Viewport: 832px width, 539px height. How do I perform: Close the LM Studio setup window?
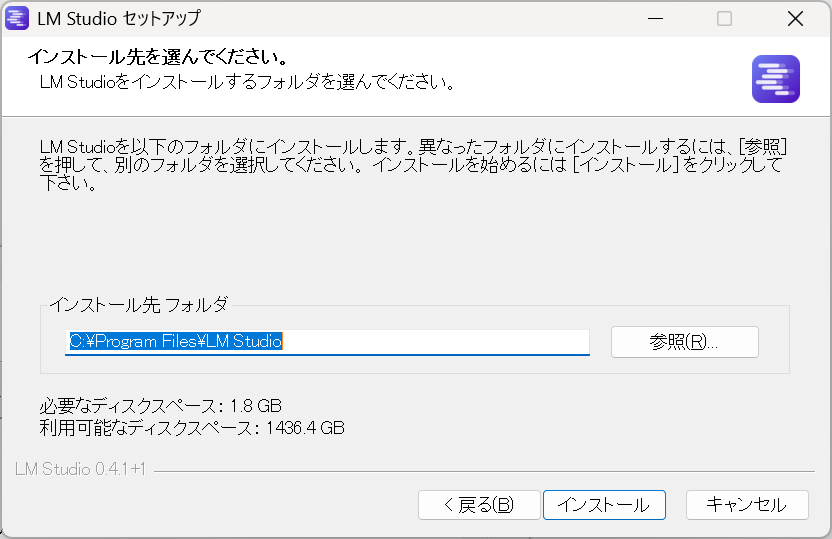tap(795, 18)
